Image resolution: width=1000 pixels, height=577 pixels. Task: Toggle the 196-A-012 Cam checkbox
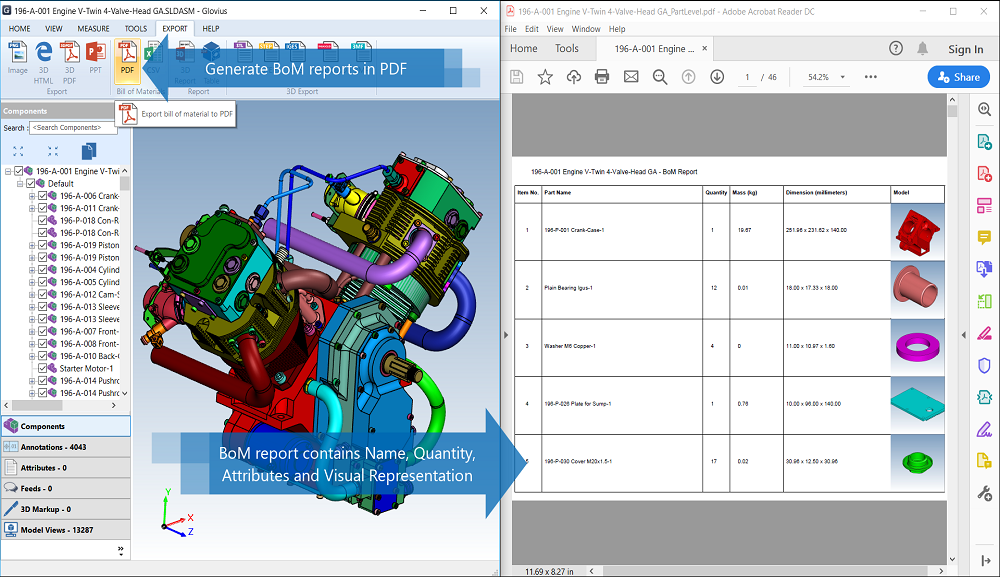pos(43,295)
